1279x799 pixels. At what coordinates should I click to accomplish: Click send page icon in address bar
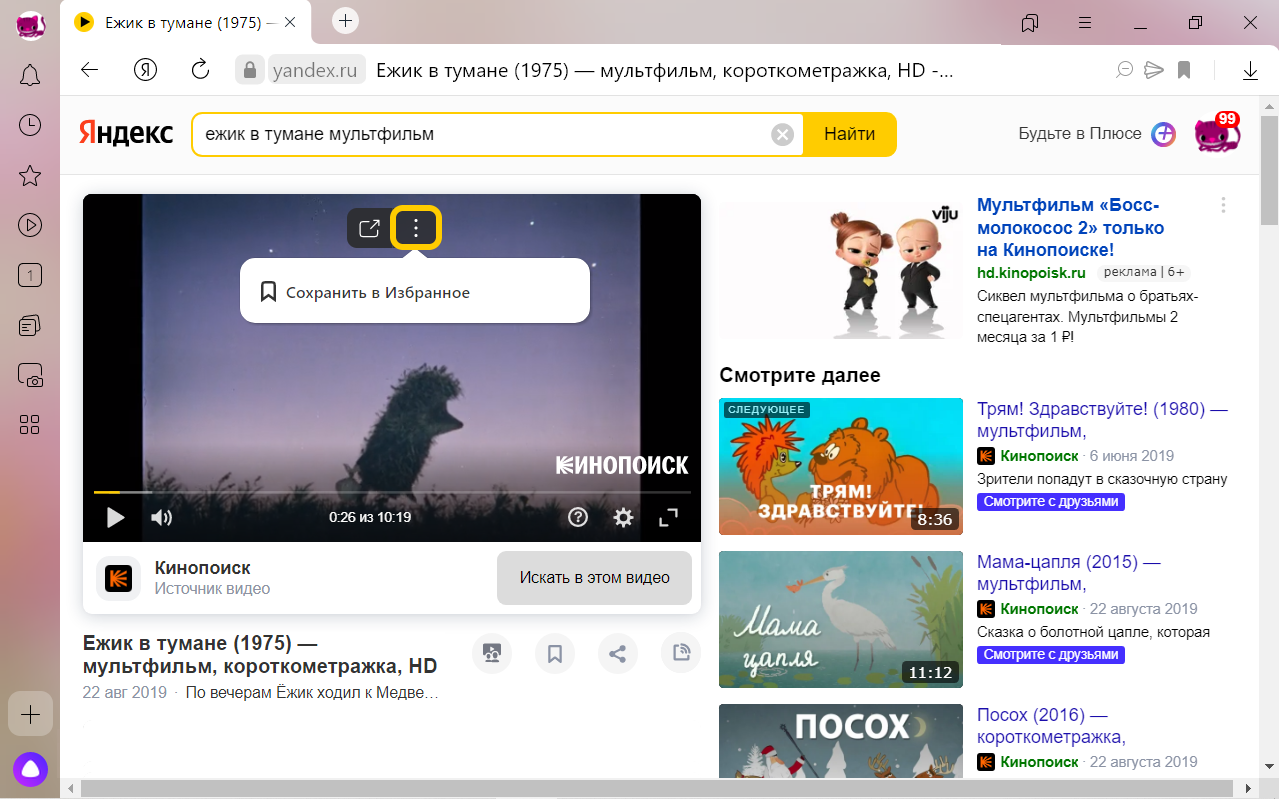pyautogui.click(x=1154, y=70)
